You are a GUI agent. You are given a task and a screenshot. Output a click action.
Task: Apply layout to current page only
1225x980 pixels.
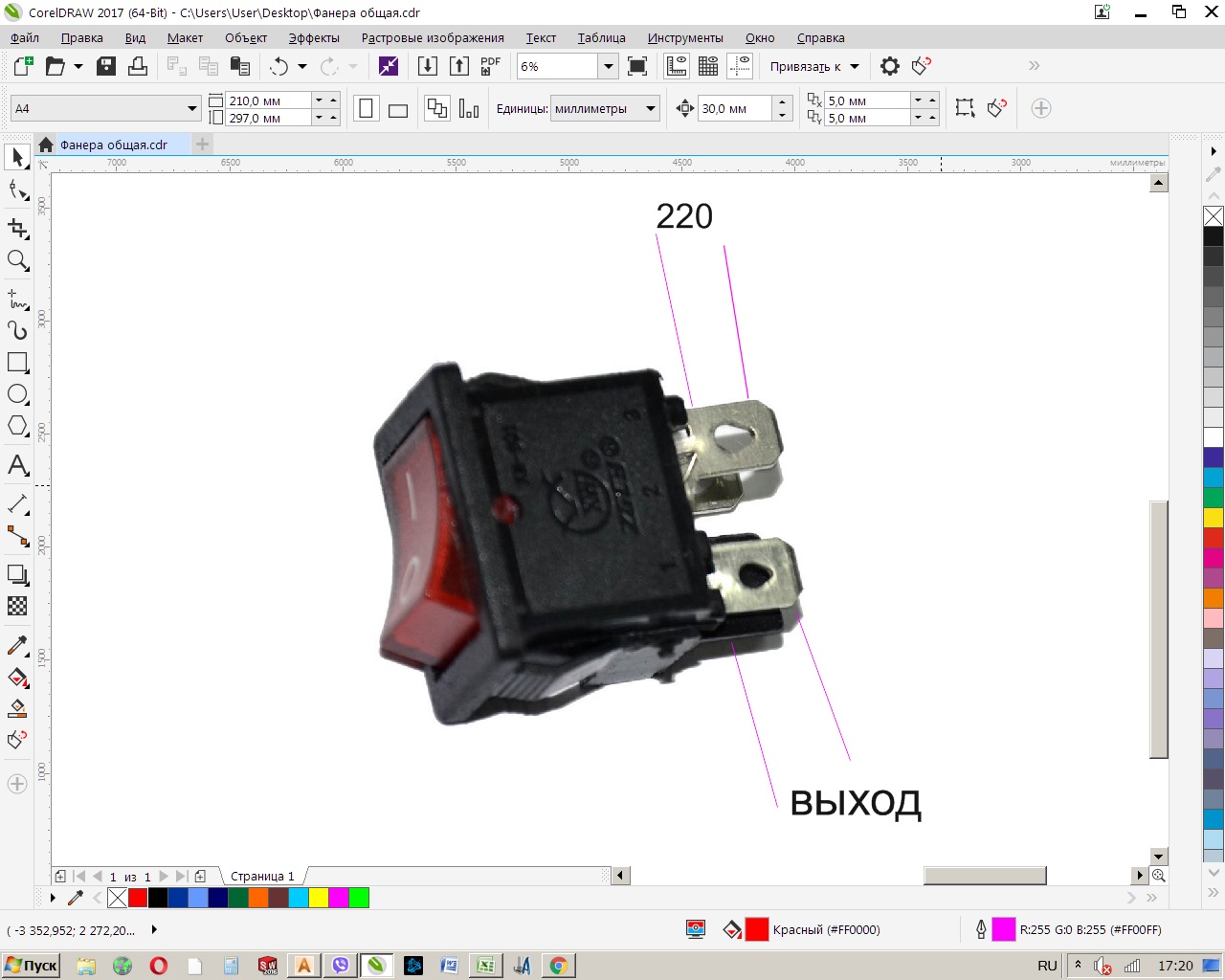coord(469,108)
